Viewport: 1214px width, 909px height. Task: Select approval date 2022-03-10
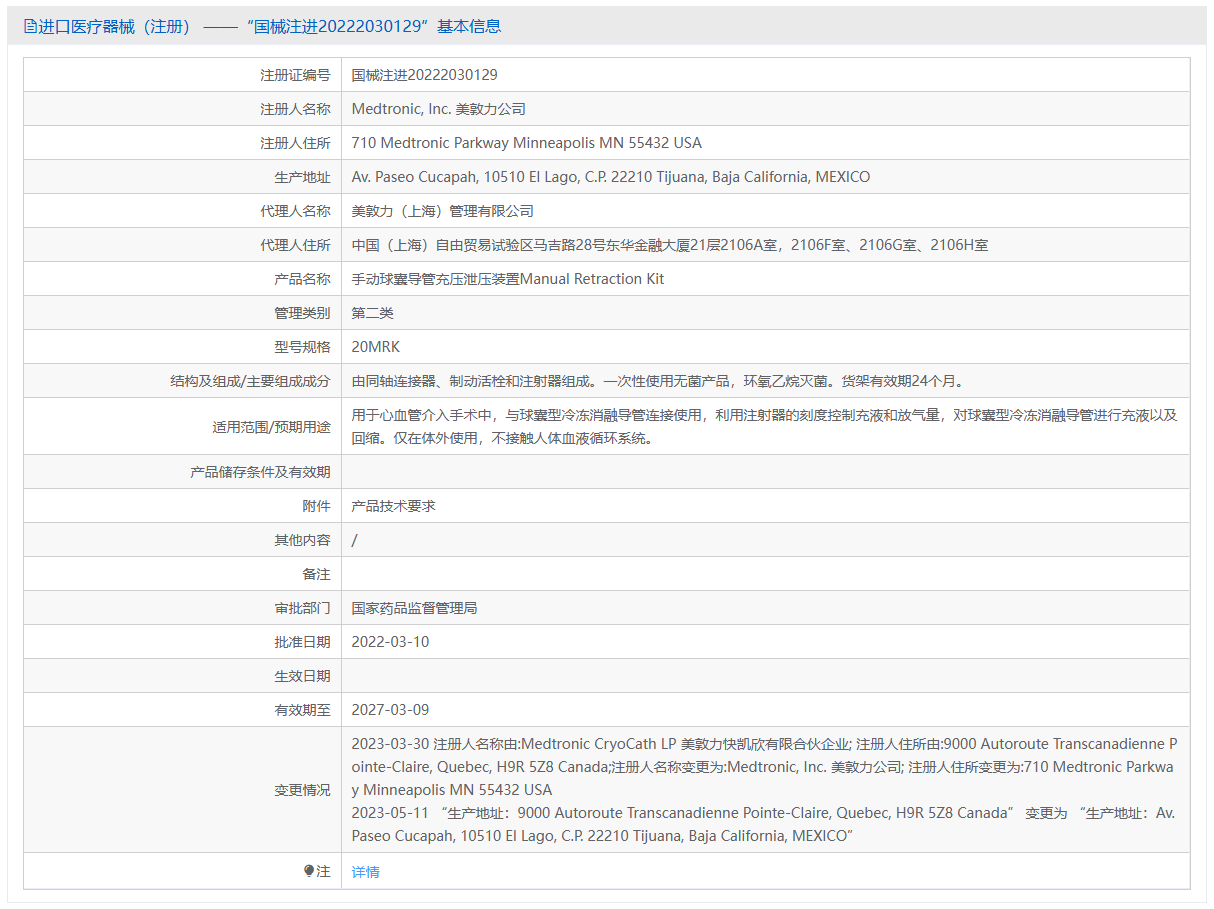tap(391, 642)
